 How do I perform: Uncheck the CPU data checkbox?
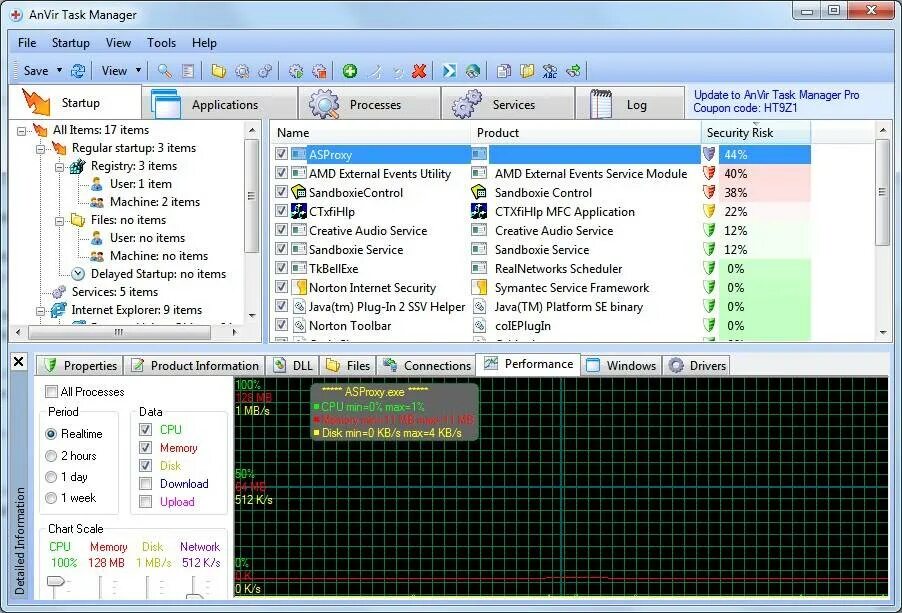146,430
